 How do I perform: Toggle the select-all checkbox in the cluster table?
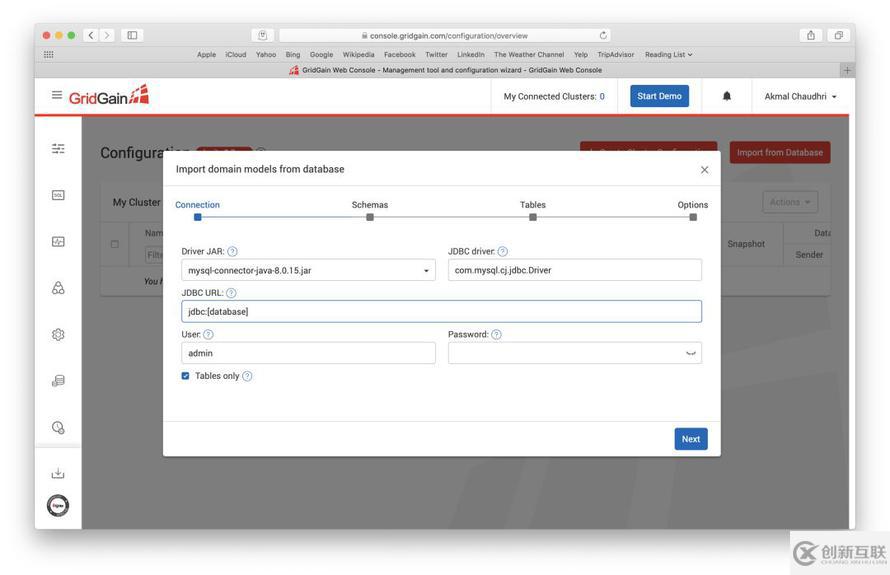[x=115, y=244]
